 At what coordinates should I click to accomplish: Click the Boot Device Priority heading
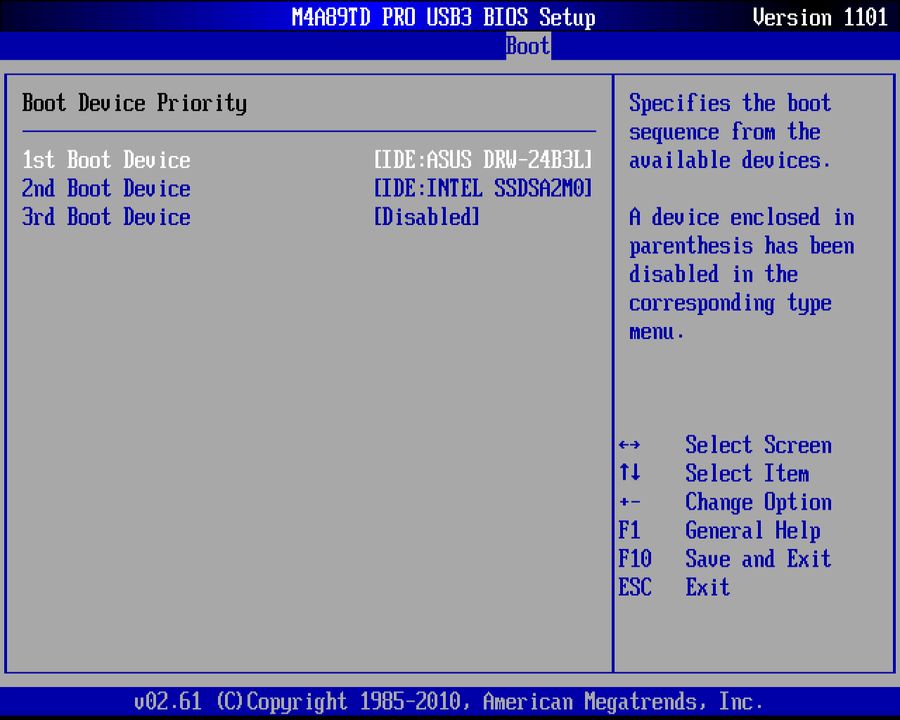[134, 103]
